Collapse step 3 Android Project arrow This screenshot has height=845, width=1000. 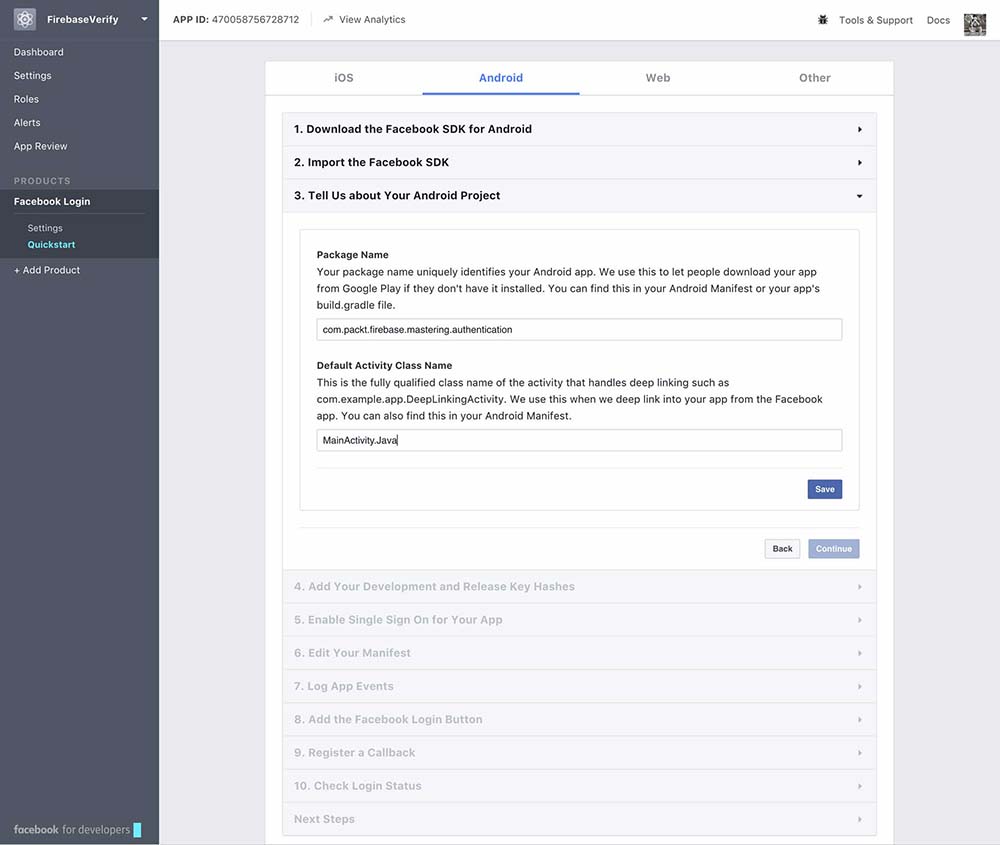860,196
